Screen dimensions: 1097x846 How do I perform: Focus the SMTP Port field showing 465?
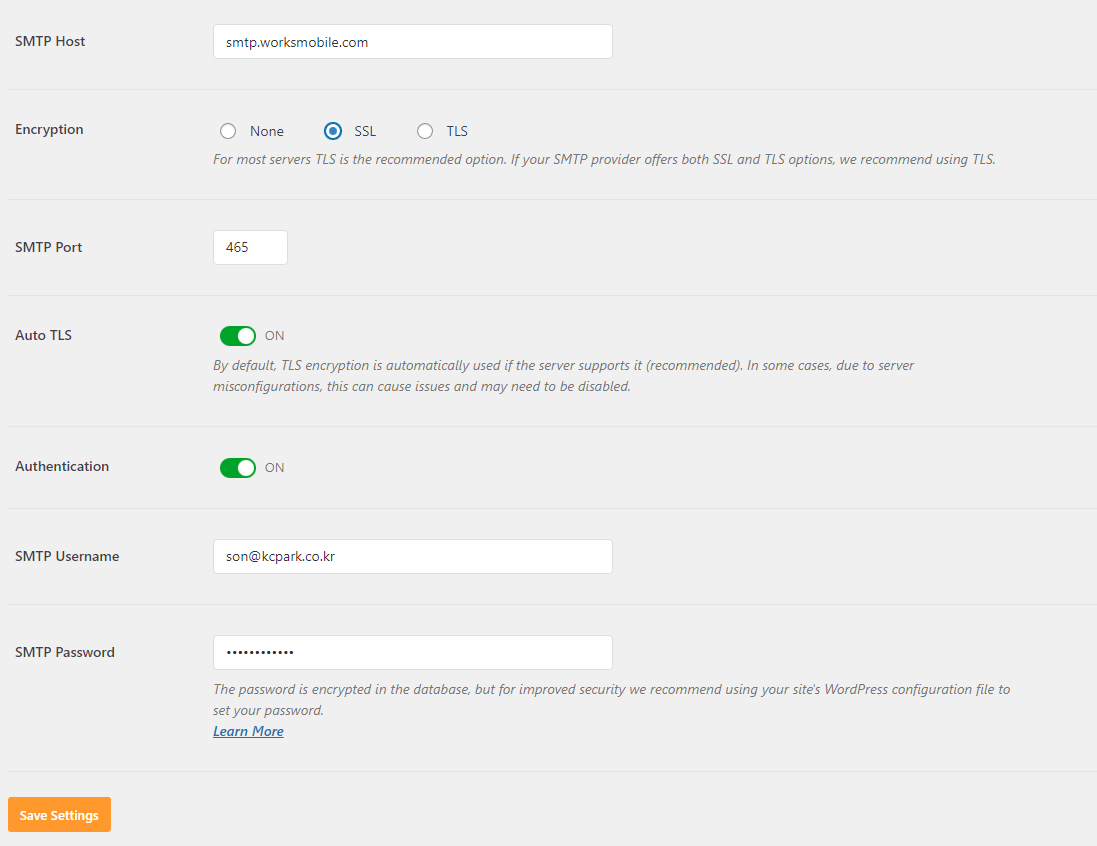(x=250, y=247)
